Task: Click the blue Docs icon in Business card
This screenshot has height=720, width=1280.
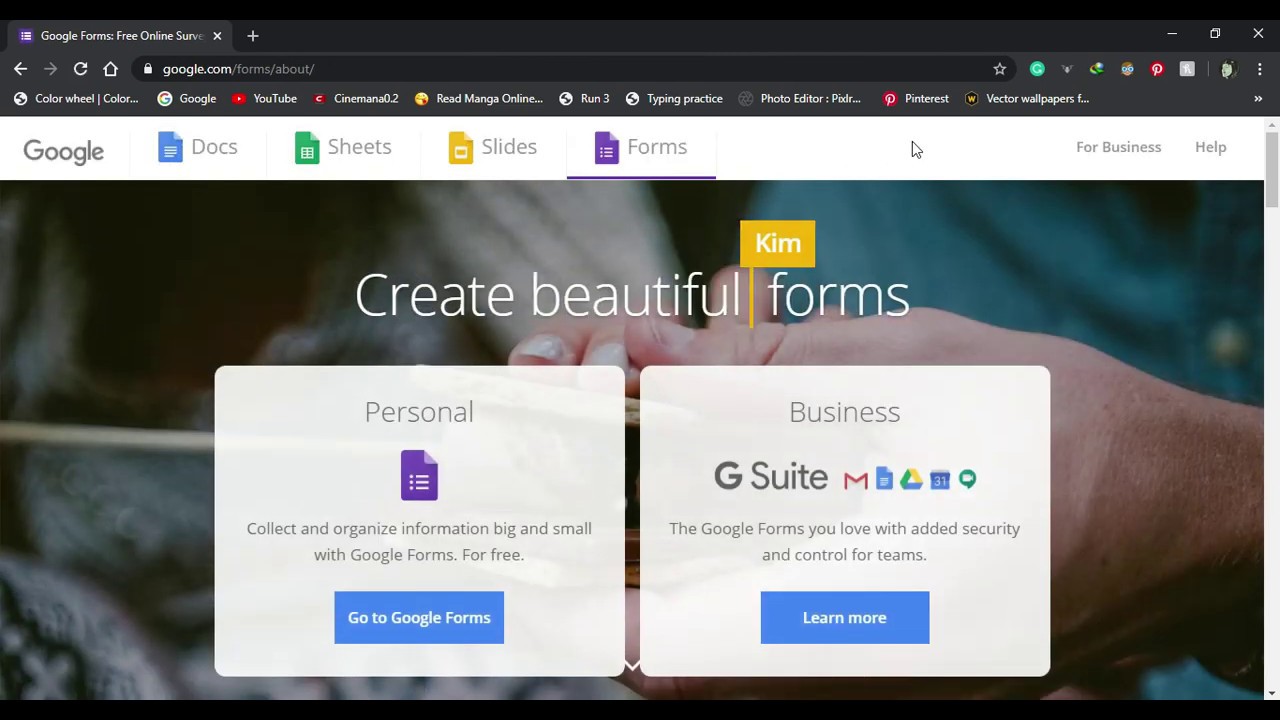Action: 884,479
